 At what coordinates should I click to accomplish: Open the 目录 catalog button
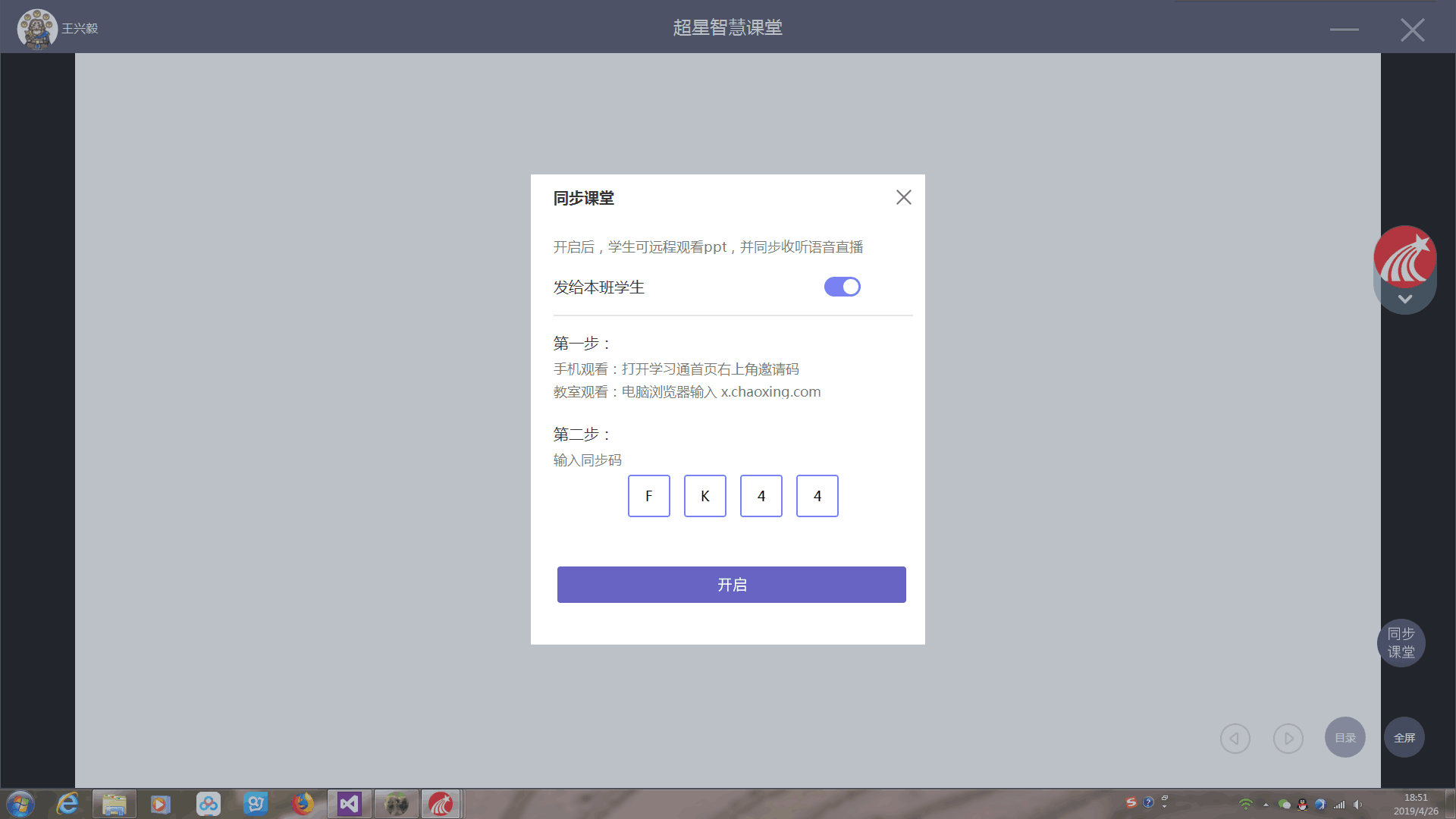[1345, 737]
